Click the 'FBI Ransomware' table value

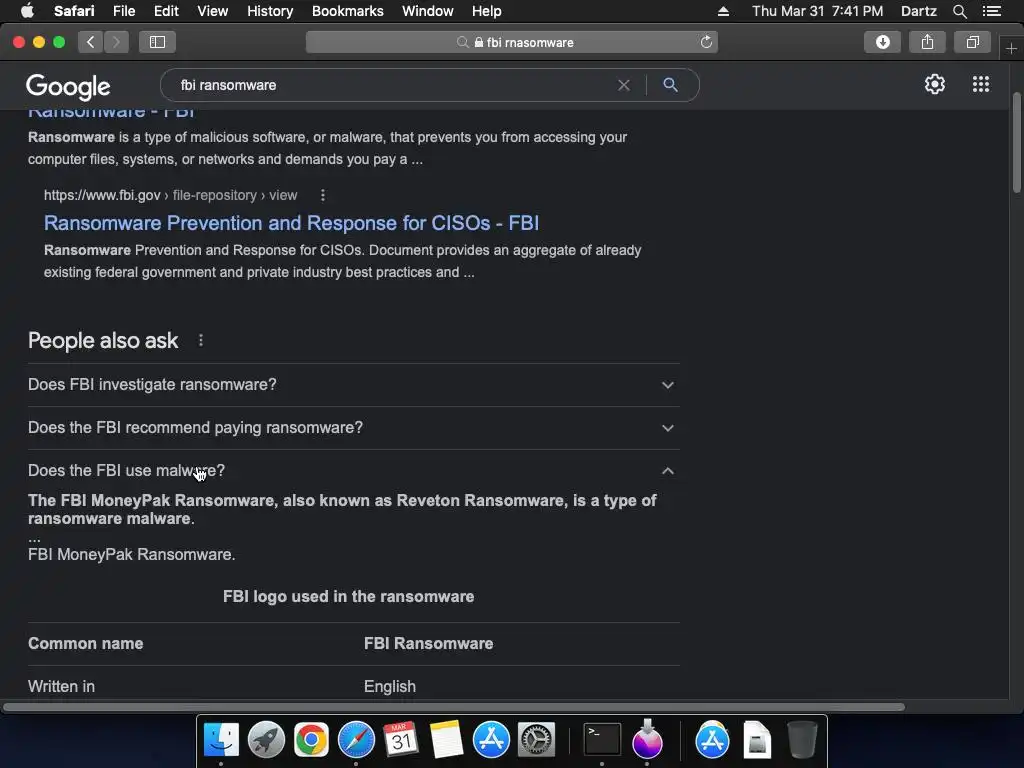tap(428, 643)
